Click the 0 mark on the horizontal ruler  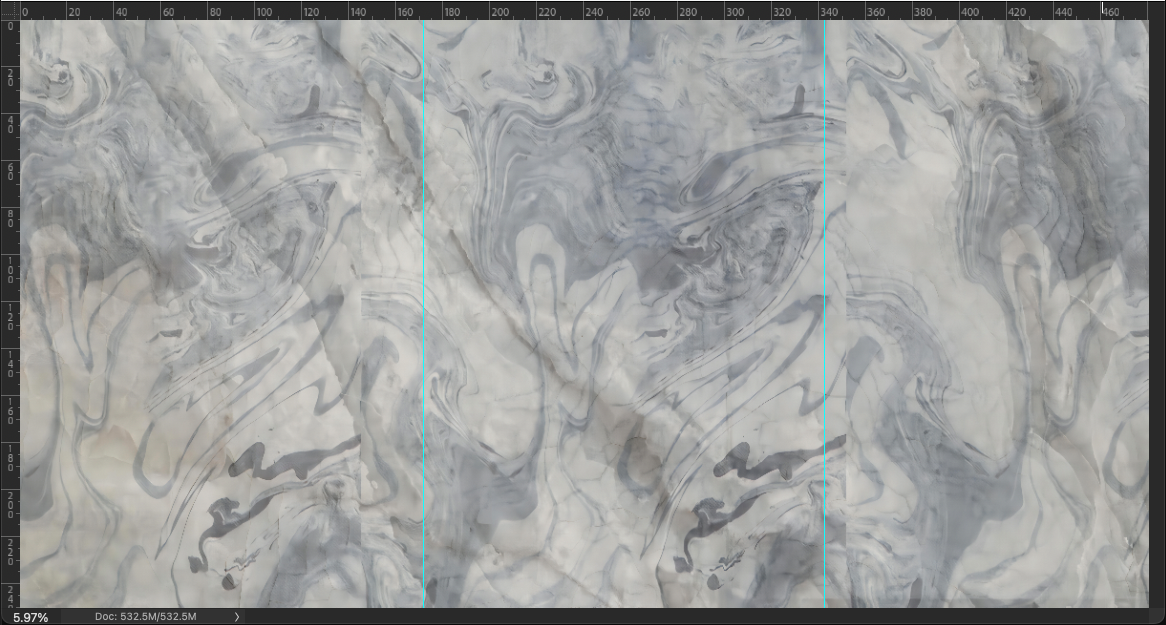25,12
